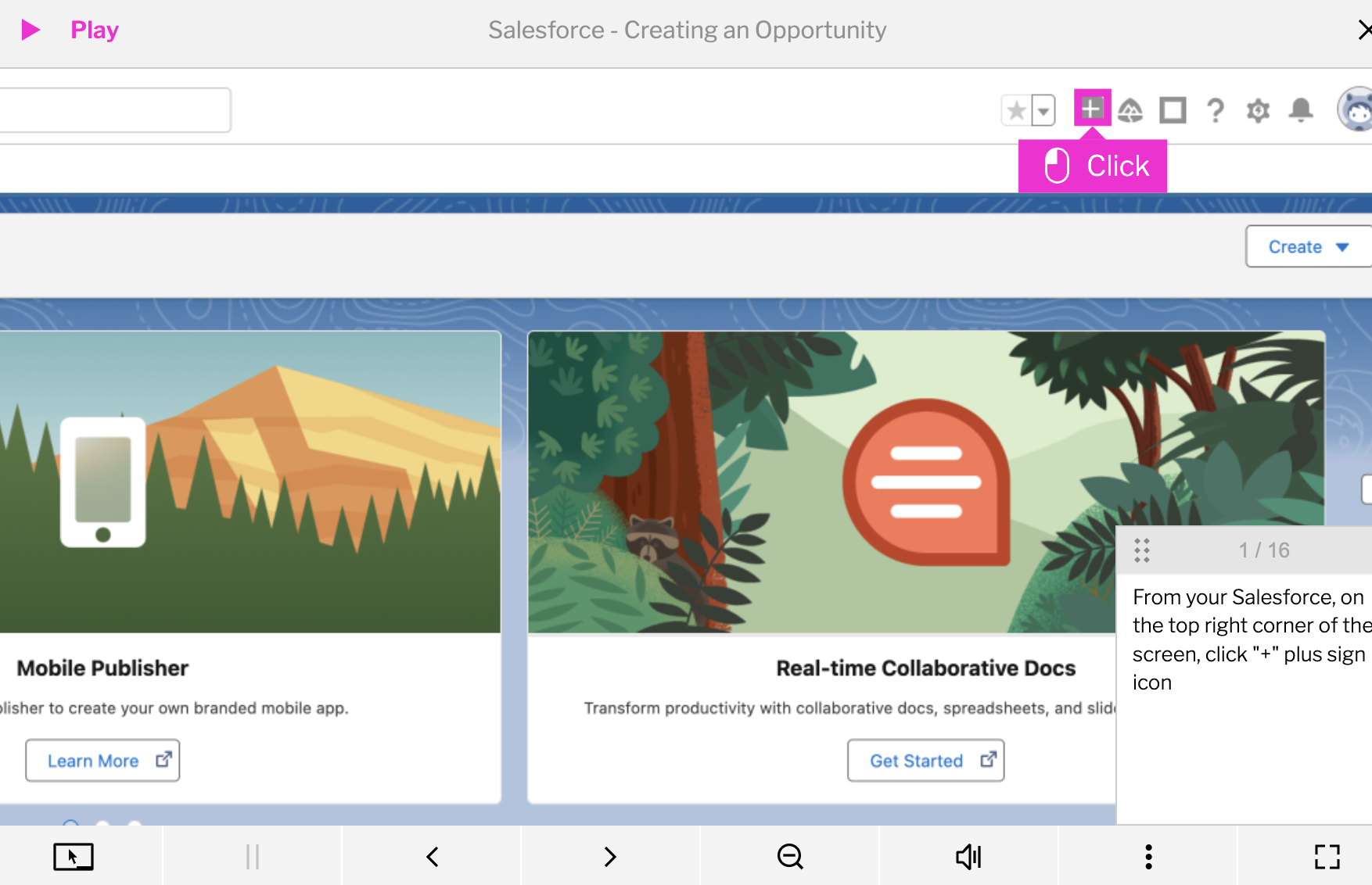Click the Learn More button
1372x885 pixels.
102,761
